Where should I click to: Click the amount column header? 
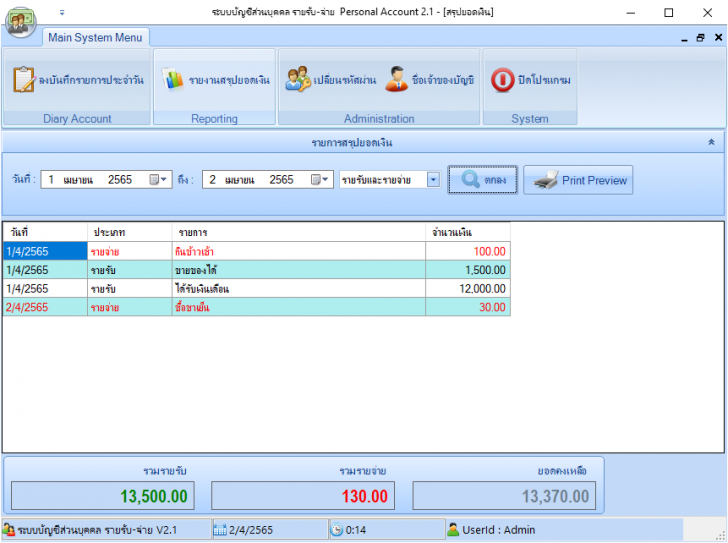tap(468, 232)
